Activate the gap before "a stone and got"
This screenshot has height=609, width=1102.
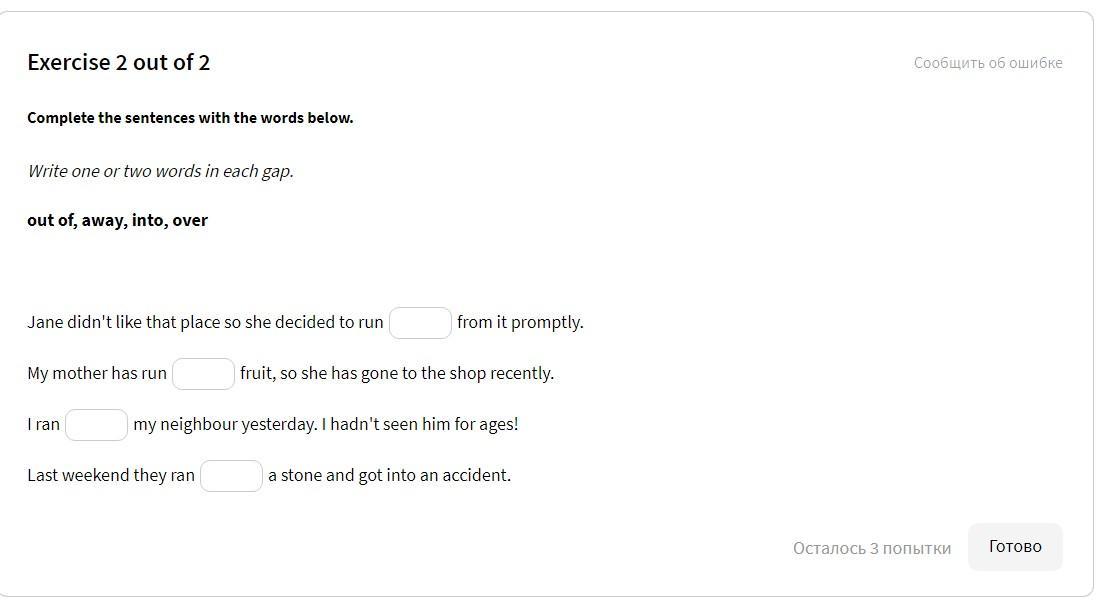tap(231, 476)
